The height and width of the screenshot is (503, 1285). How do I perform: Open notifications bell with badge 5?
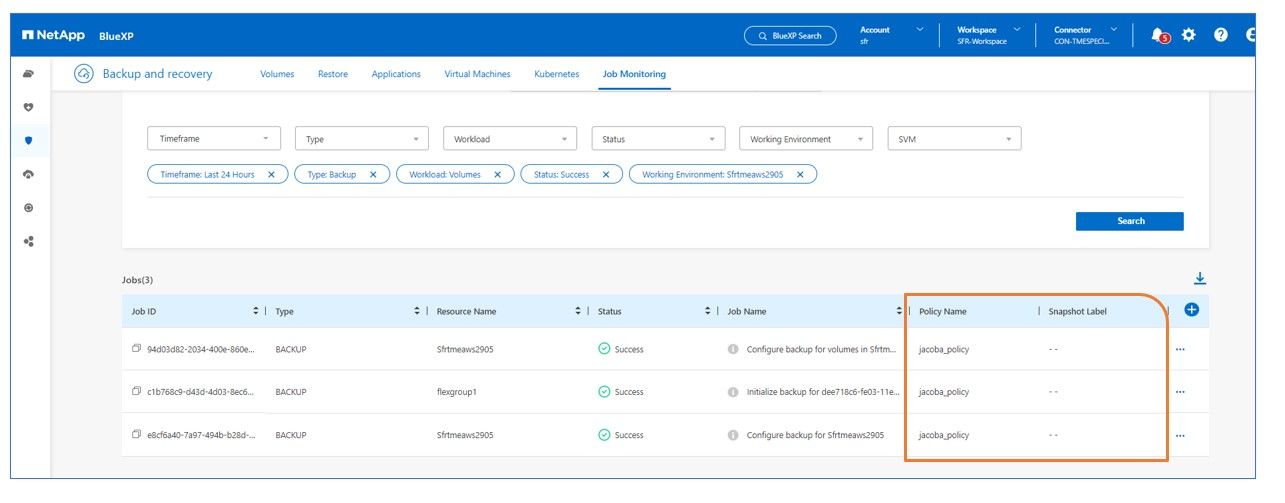1160,35
